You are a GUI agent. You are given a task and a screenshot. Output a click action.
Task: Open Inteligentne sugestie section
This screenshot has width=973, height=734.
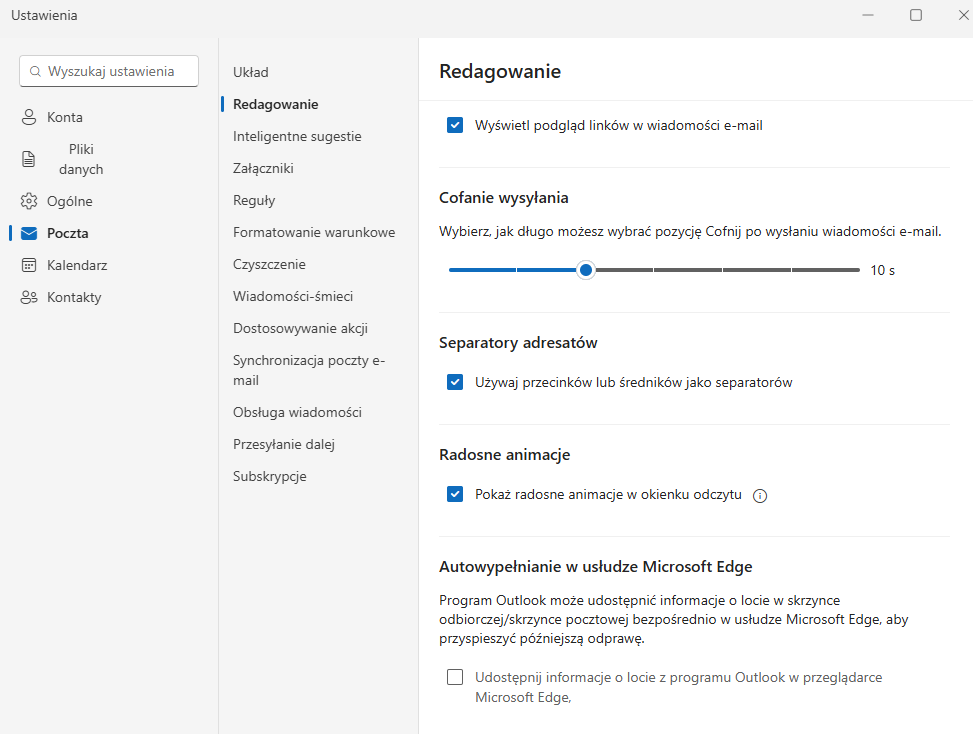click(297, 137)
